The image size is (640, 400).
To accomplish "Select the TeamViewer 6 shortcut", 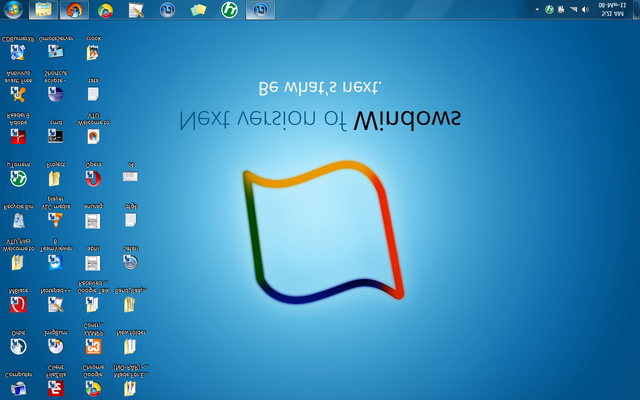I will (56, 255).
